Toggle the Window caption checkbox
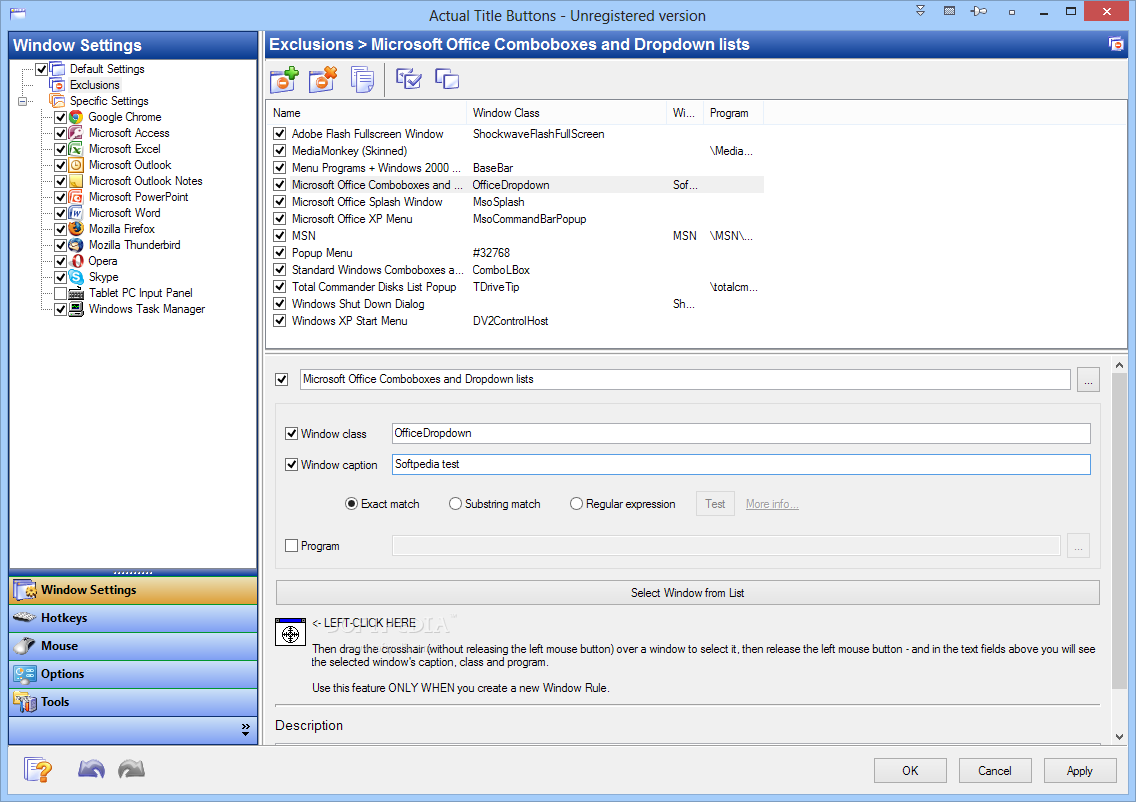This screenshot has height=802, width=1136. coord(291,464)
